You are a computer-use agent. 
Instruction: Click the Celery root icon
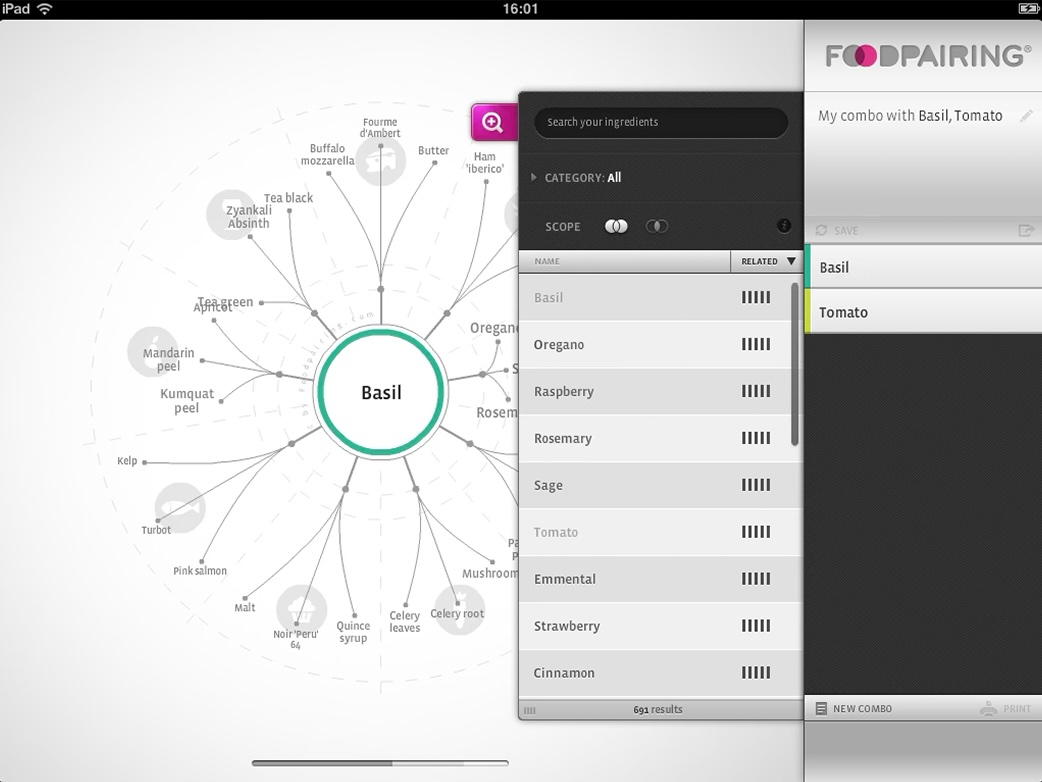point(460,608)
